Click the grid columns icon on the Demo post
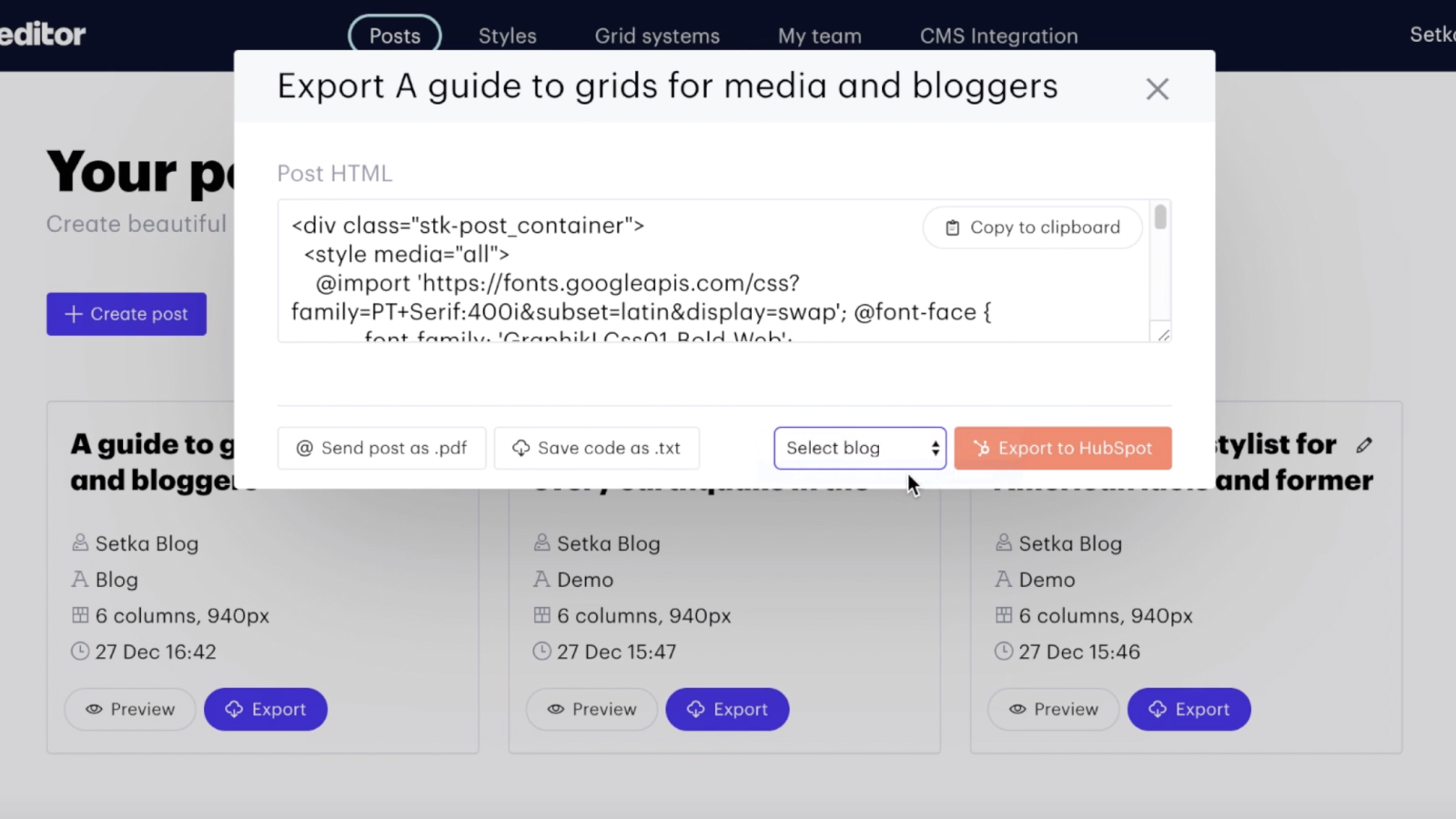This screenshot has width=1456, height=819. point(541,615)
